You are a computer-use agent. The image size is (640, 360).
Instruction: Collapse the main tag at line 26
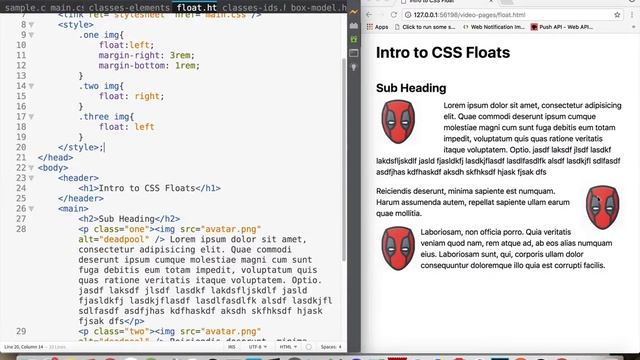(31, 209)
